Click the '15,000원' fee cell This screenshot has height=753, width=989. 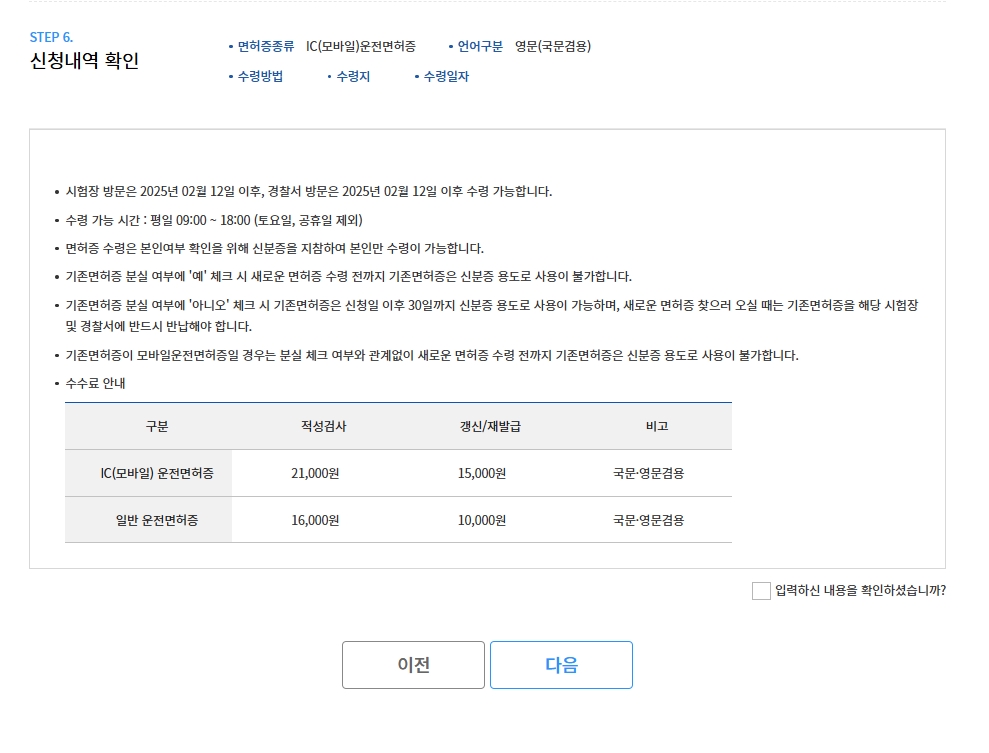point(481,473)
